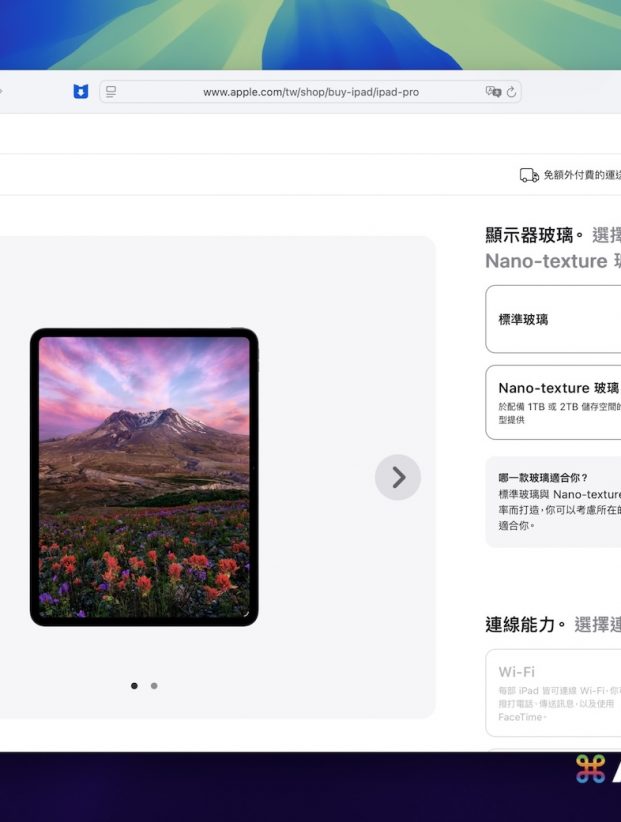Click the iPad Pro product image

point(144,477)
